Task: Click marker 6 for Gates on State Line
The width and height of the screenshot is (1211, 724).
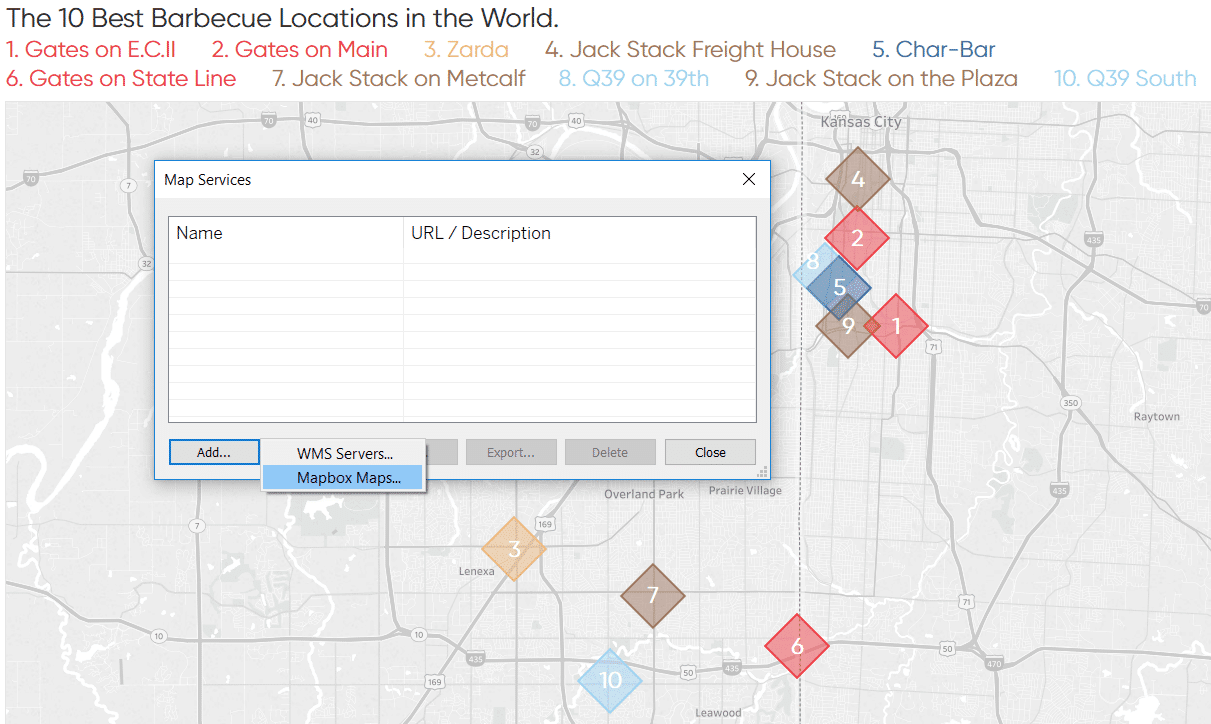Action: 797,647
